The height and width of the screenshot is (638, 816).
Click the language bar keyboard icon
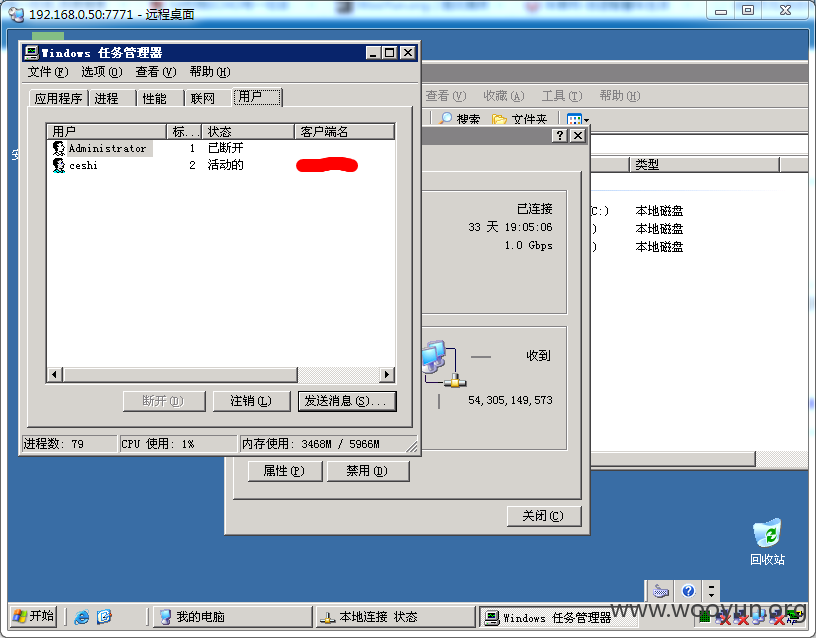[661, 591]
